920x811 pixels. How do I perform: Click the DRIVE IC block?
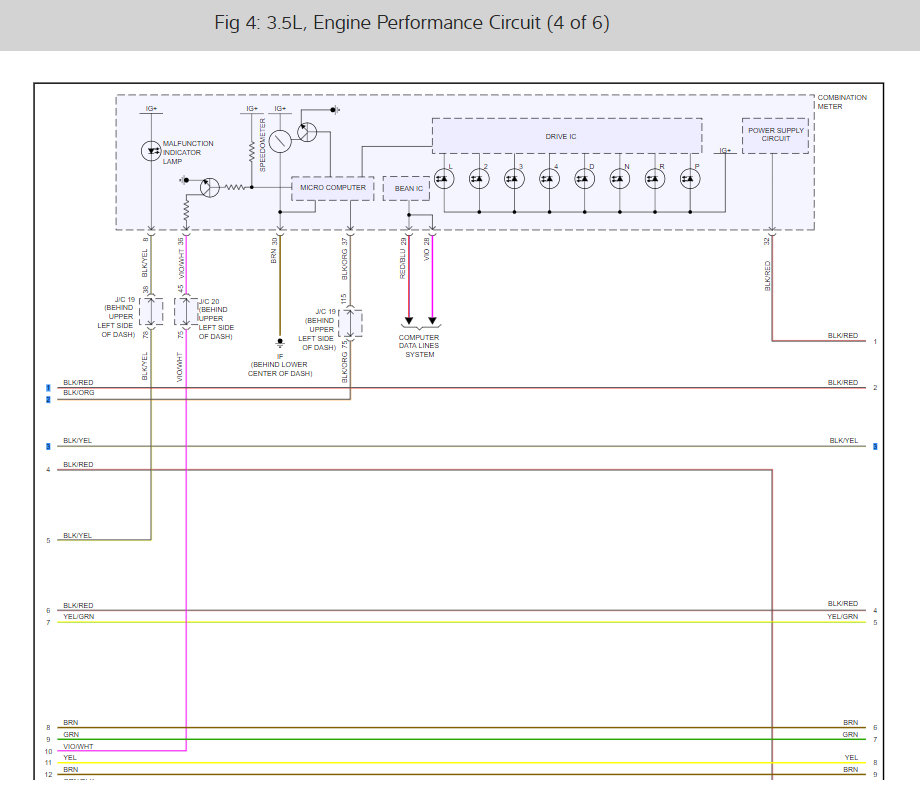coord(567,136)
